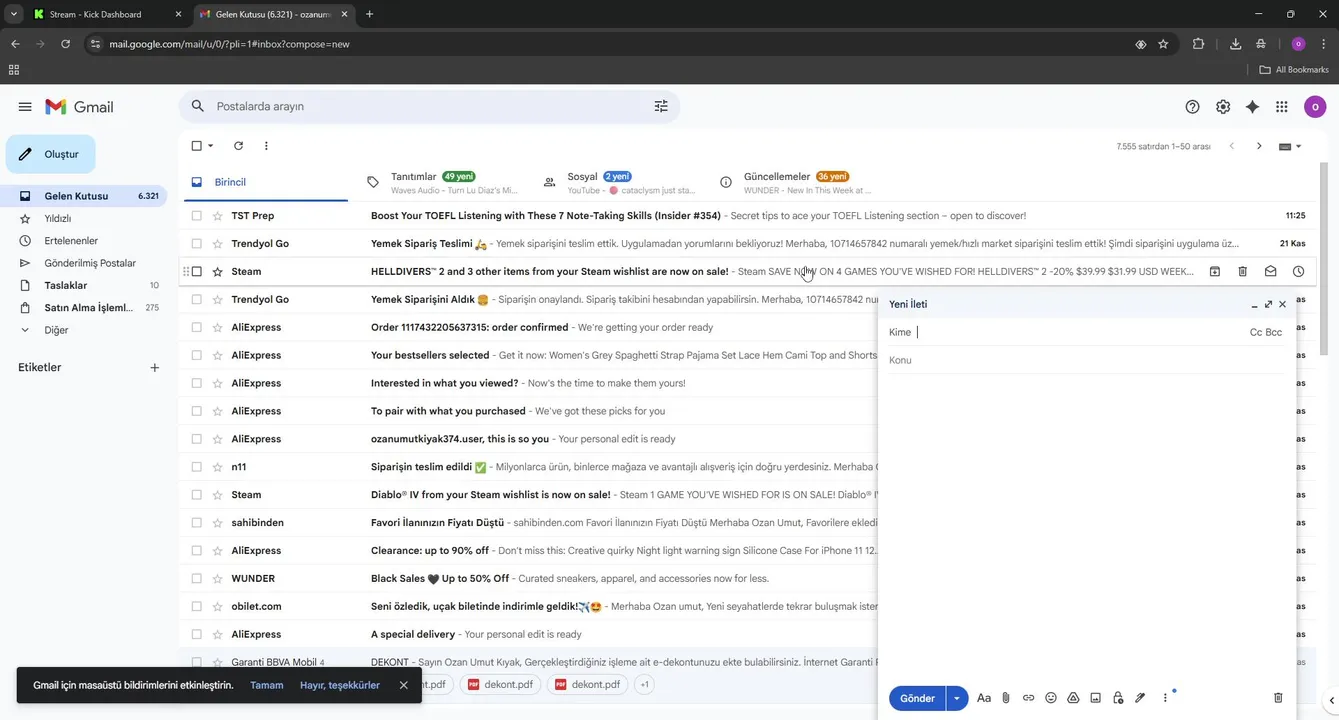Pop out compose window to full screen
This screenshot has width=1339, height=720.
click(1268, 304)
